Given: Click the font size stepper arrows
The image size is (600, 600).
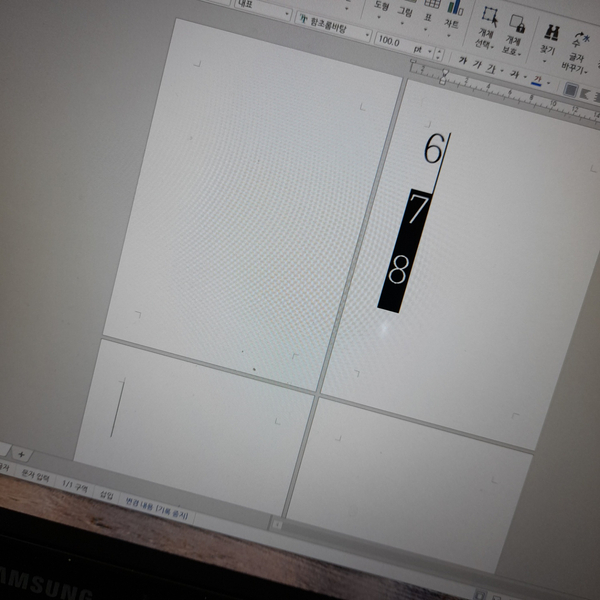Looking at the screenshot, I should 439,54.
